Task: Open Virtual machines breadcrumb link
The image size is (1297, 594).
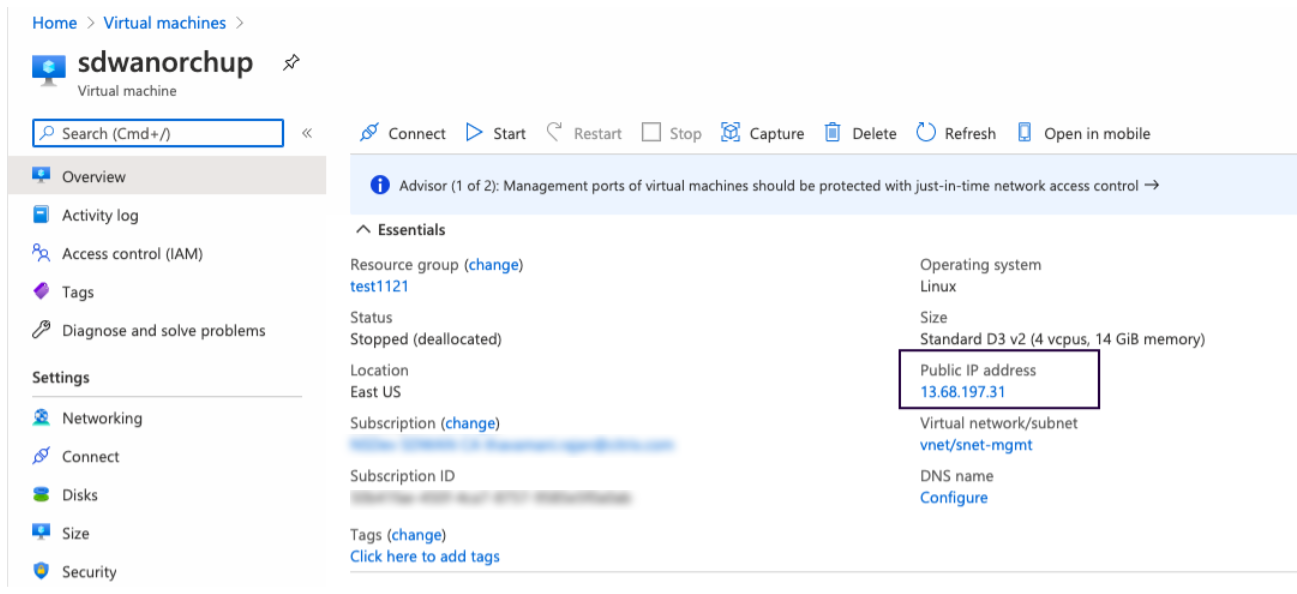Action: pyautogui.click(x=165, y=22)
